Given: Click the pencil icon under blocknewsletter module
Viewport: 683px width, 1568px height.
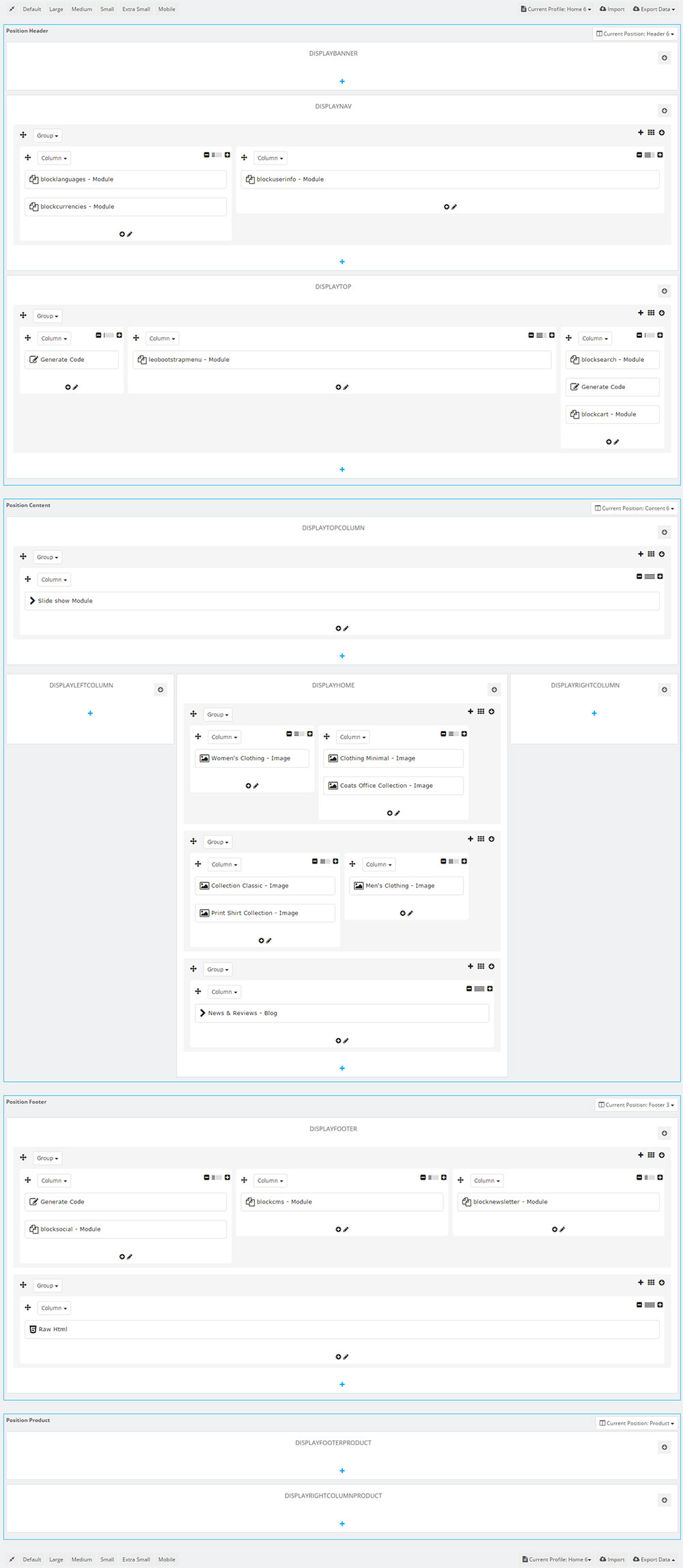Looking at the screenshot, I should coord(562,1229).
